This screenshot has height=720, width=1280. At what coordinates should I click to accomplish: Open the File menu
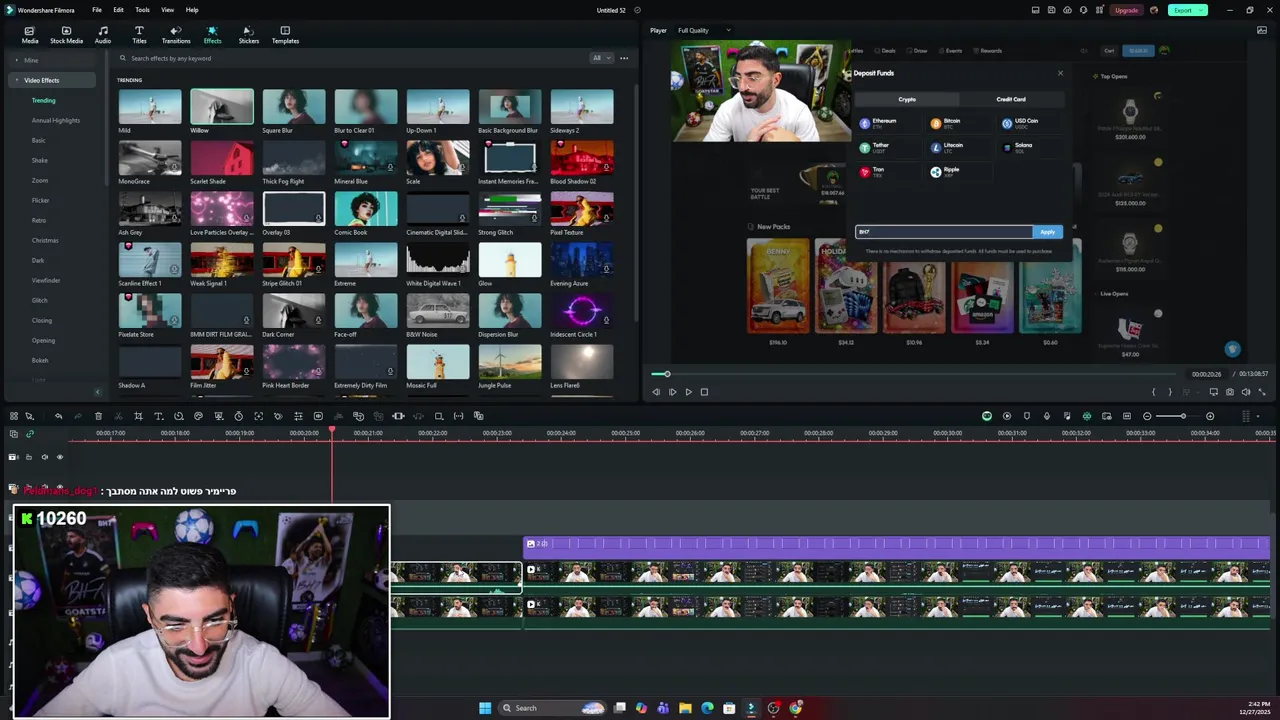97,10
